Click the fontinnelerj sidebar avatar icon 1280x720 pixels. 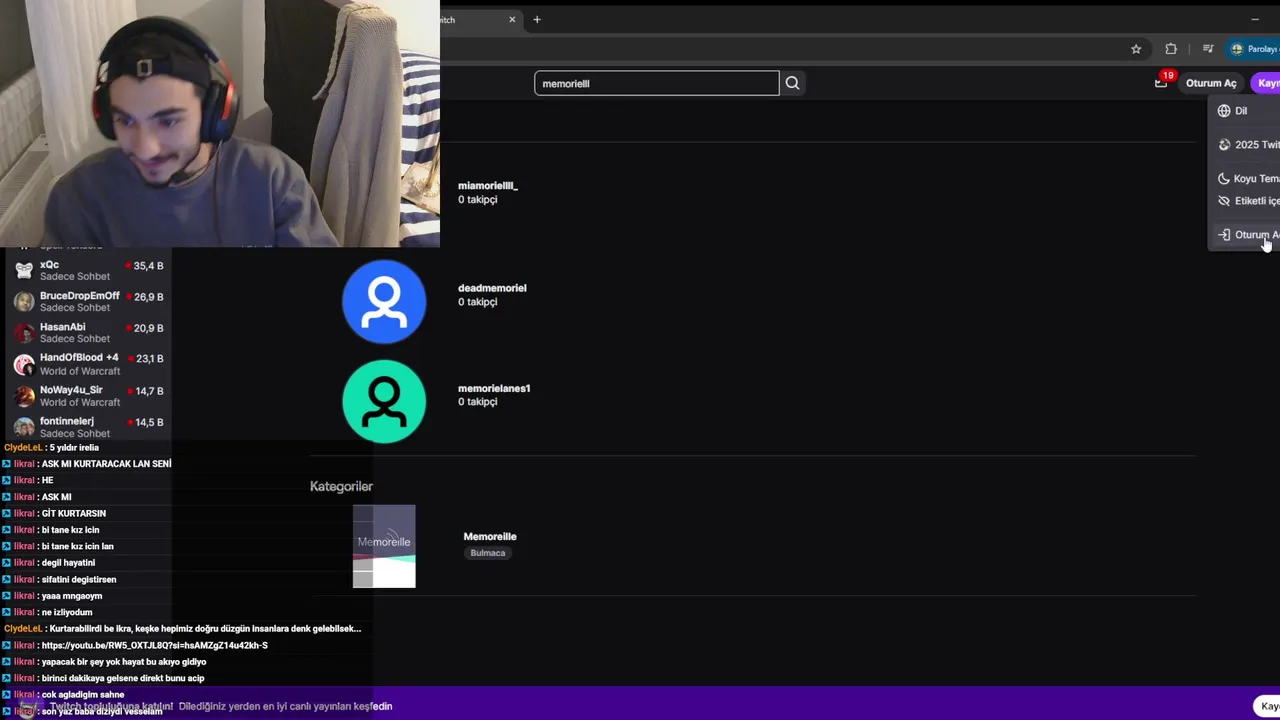click(24, 427)
